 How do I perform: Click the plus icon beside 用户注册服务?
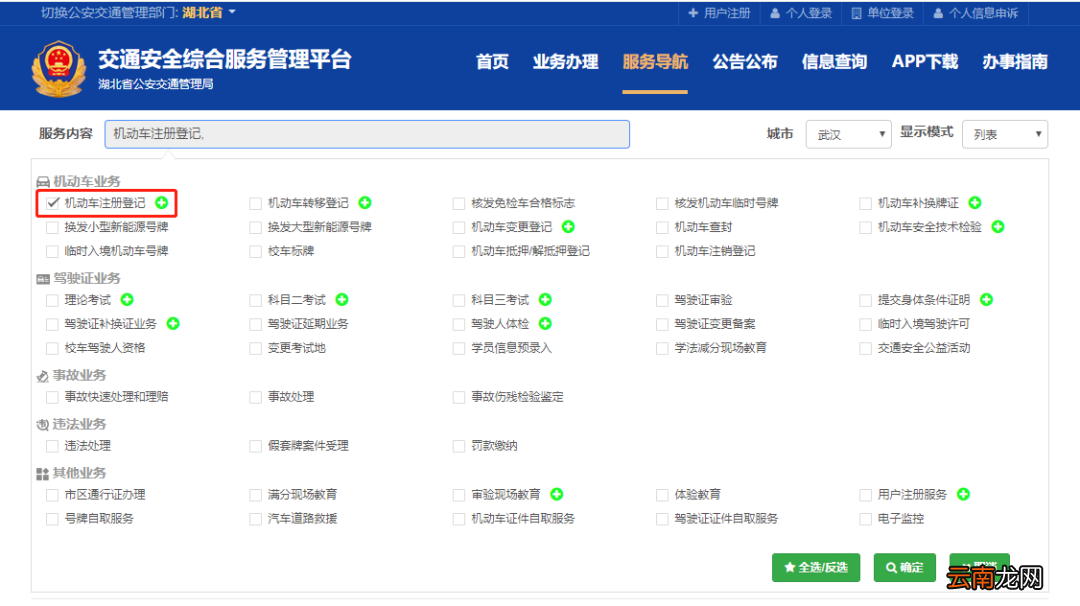click(963, 494)
